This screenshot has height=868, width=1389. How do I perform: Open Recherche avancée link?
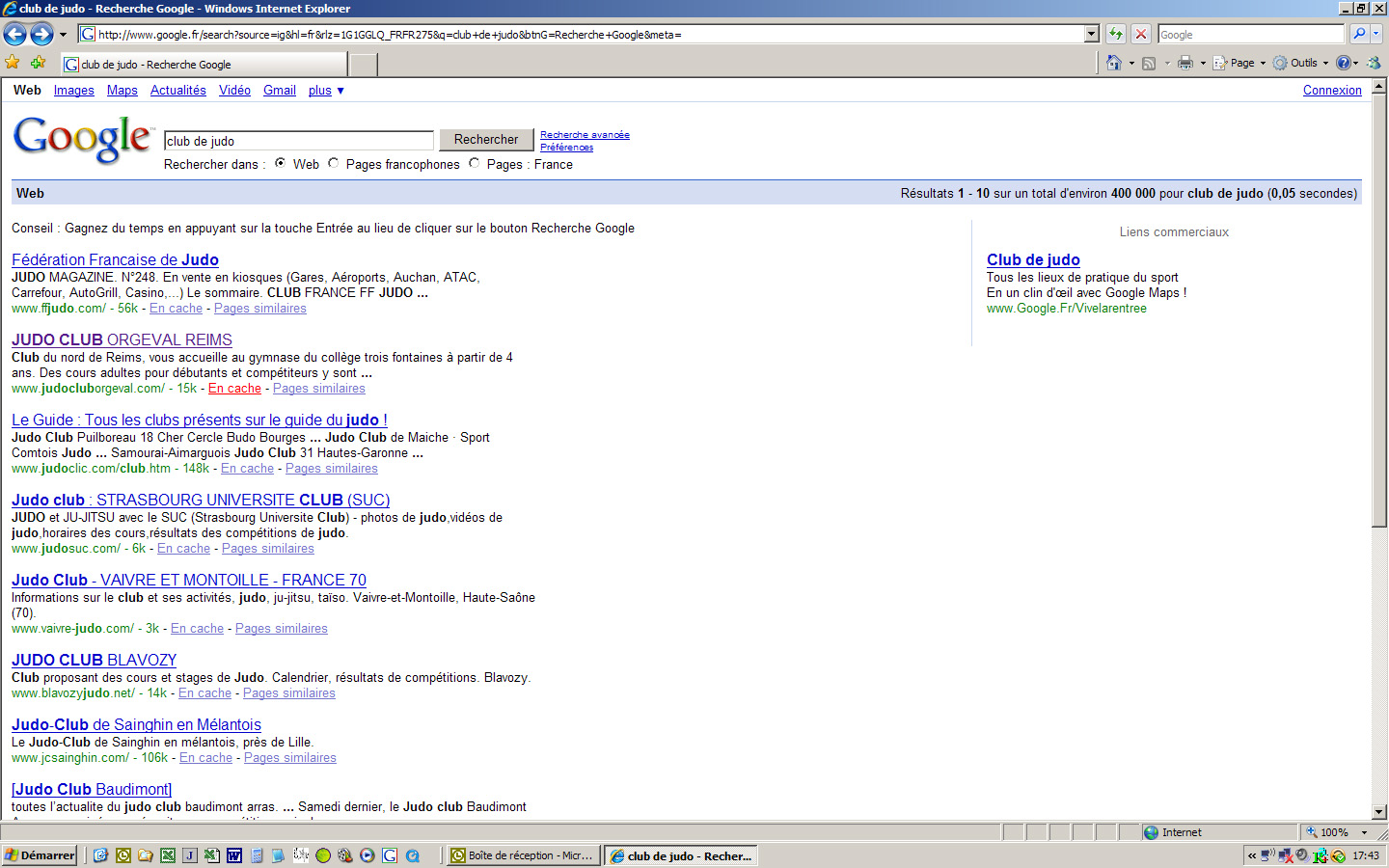[x=585, y=135]
